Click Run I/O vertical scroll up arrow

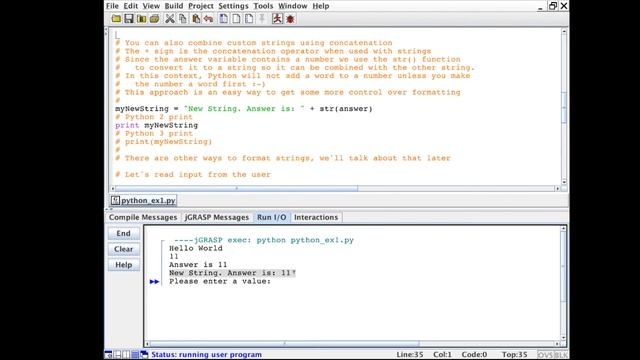(563, 229)
